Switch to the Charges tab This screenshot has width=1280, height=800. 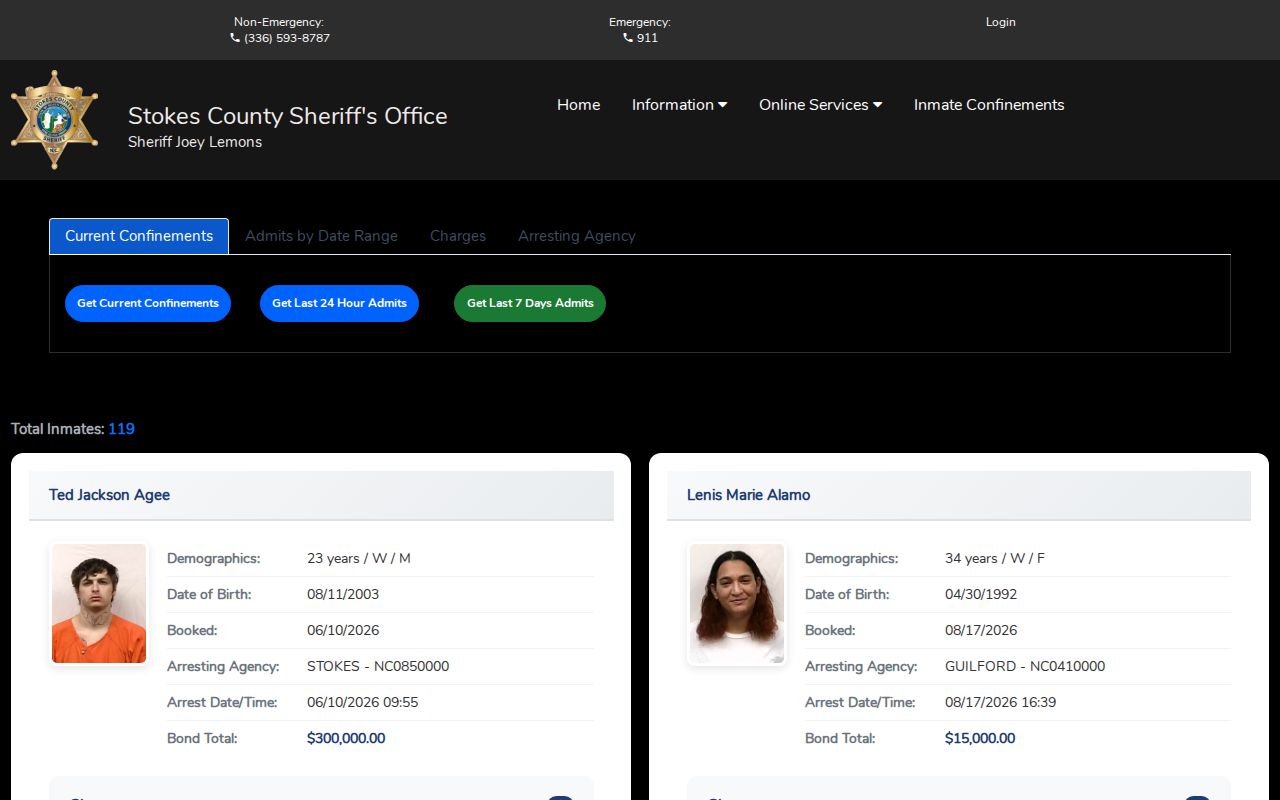tap(458, 236)
